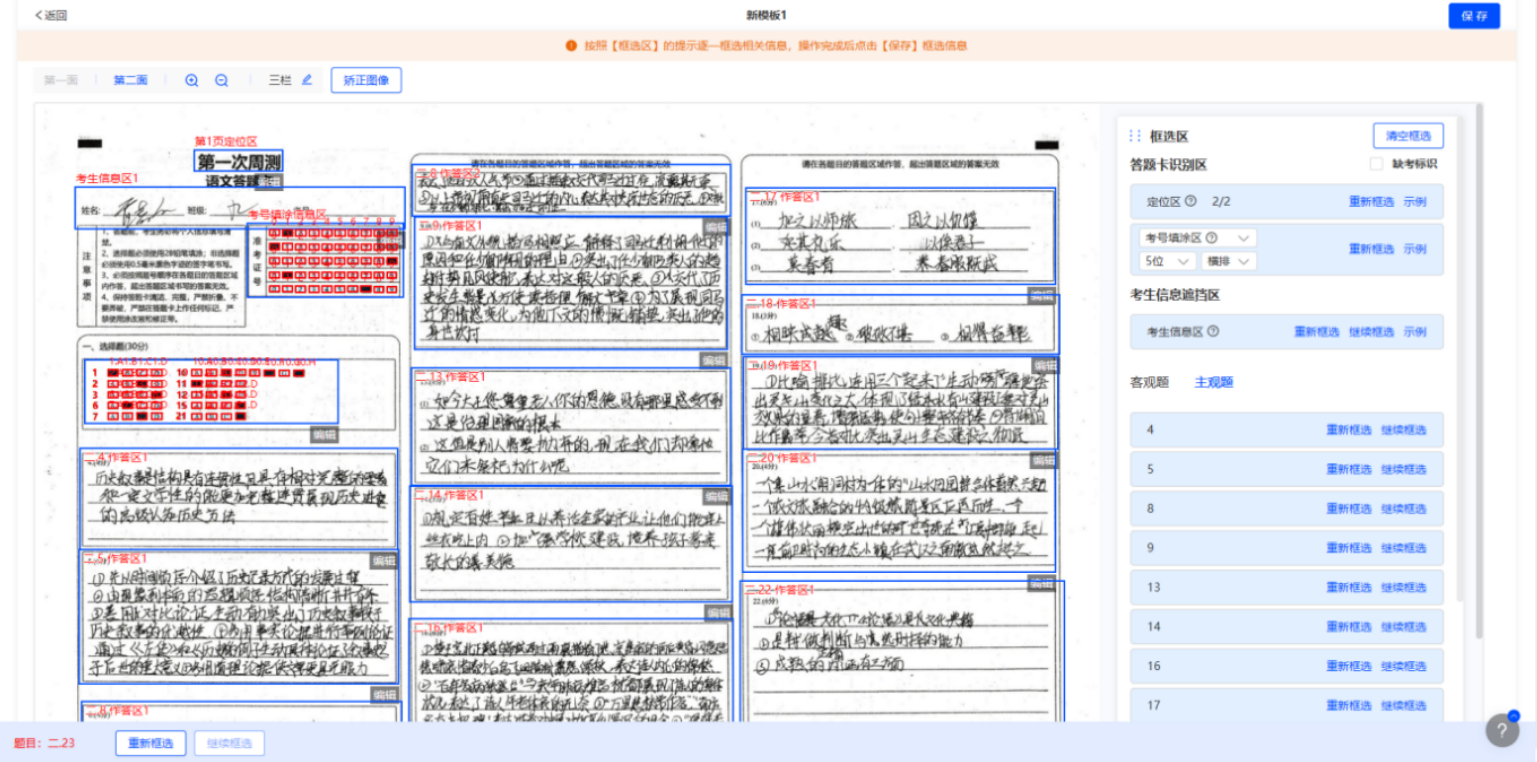The width and height of the screenshot is (1537, 762).
Task: Click the zoom out magnifier icon
Action: coord(222,80)
